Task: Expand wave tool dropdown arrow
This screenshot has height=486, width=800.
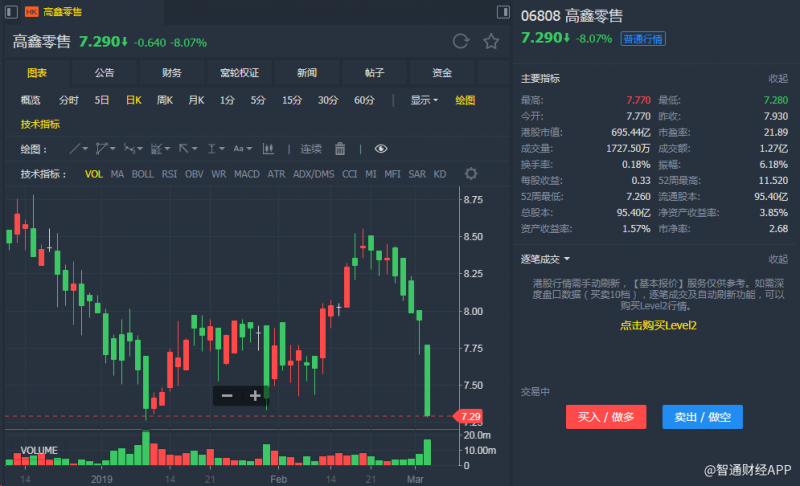Action: tap(140, 149)
